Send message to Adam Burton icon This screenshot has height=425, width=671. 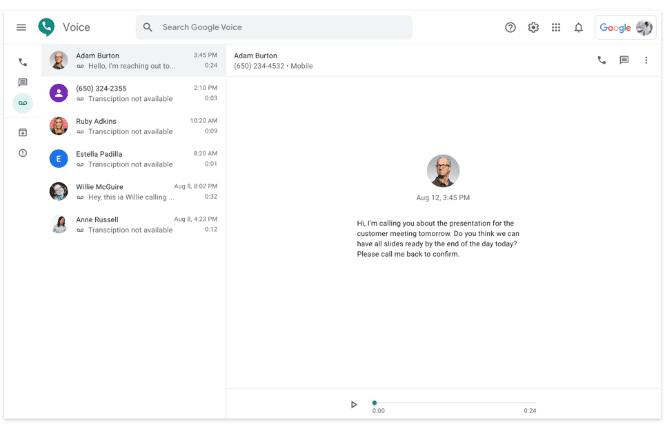(624, 60)
